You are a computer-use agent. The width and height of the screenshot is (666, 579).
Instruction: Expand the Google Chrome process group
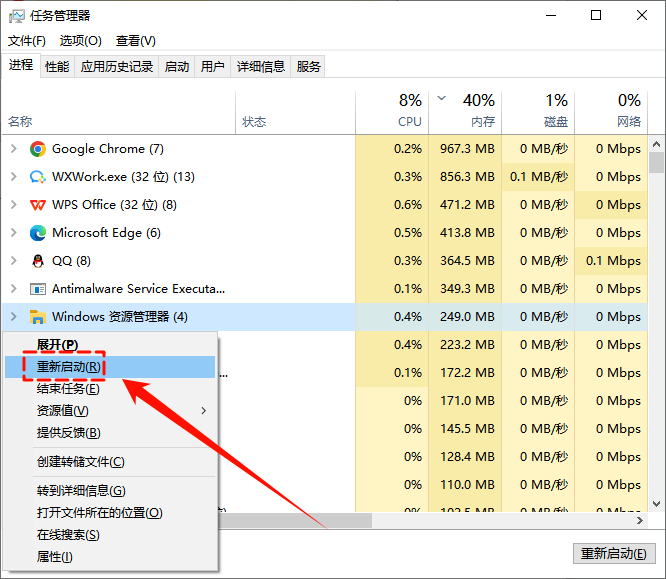[x=14, y=149]
